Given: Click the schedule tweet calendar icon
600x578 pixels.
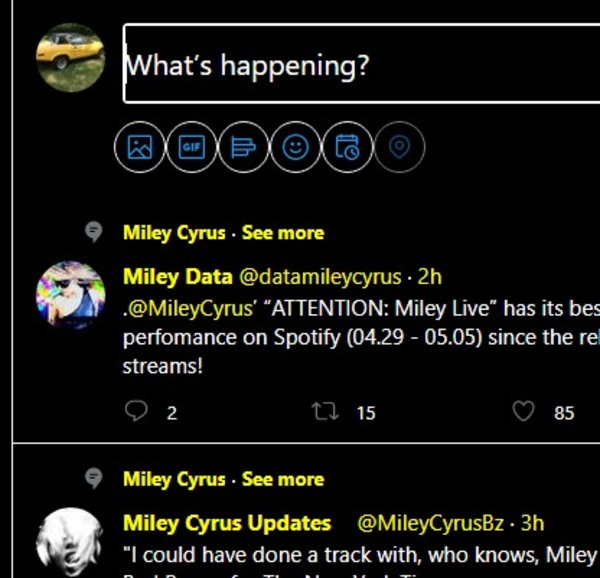Looking at the screenshot, I should coord(347,148).
